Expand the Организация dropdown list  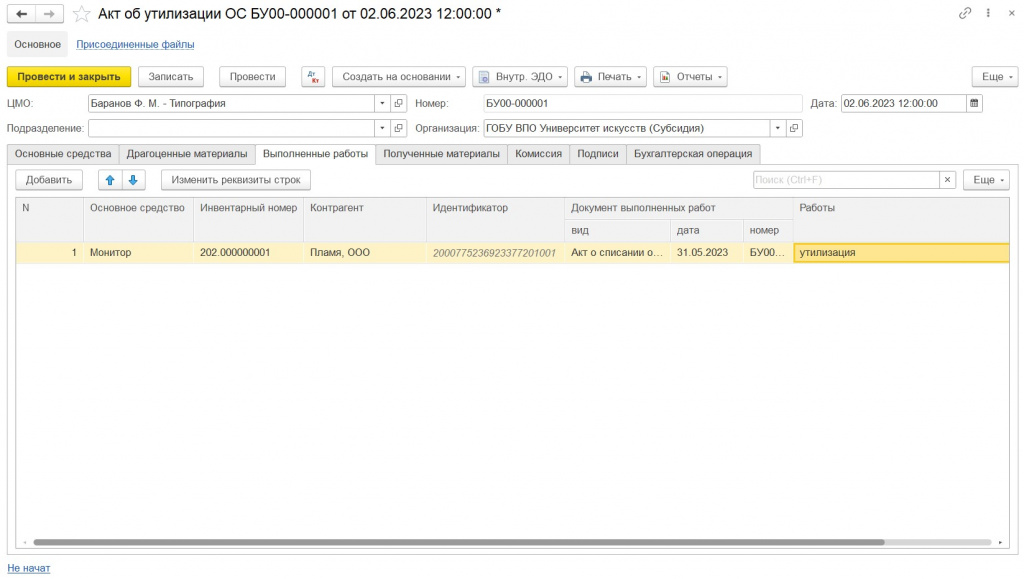(x=777, y=128)
